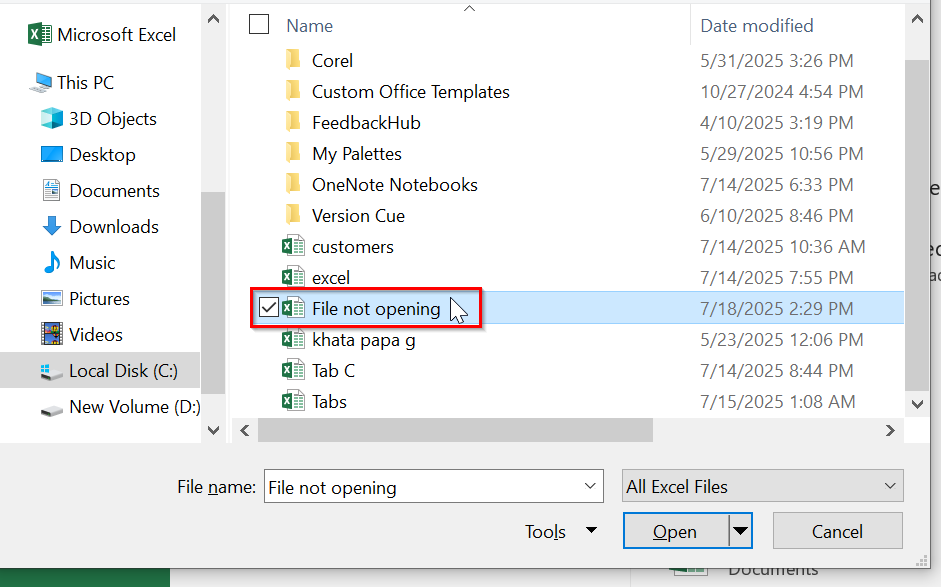Select the Corel folder name

(332, 61)
